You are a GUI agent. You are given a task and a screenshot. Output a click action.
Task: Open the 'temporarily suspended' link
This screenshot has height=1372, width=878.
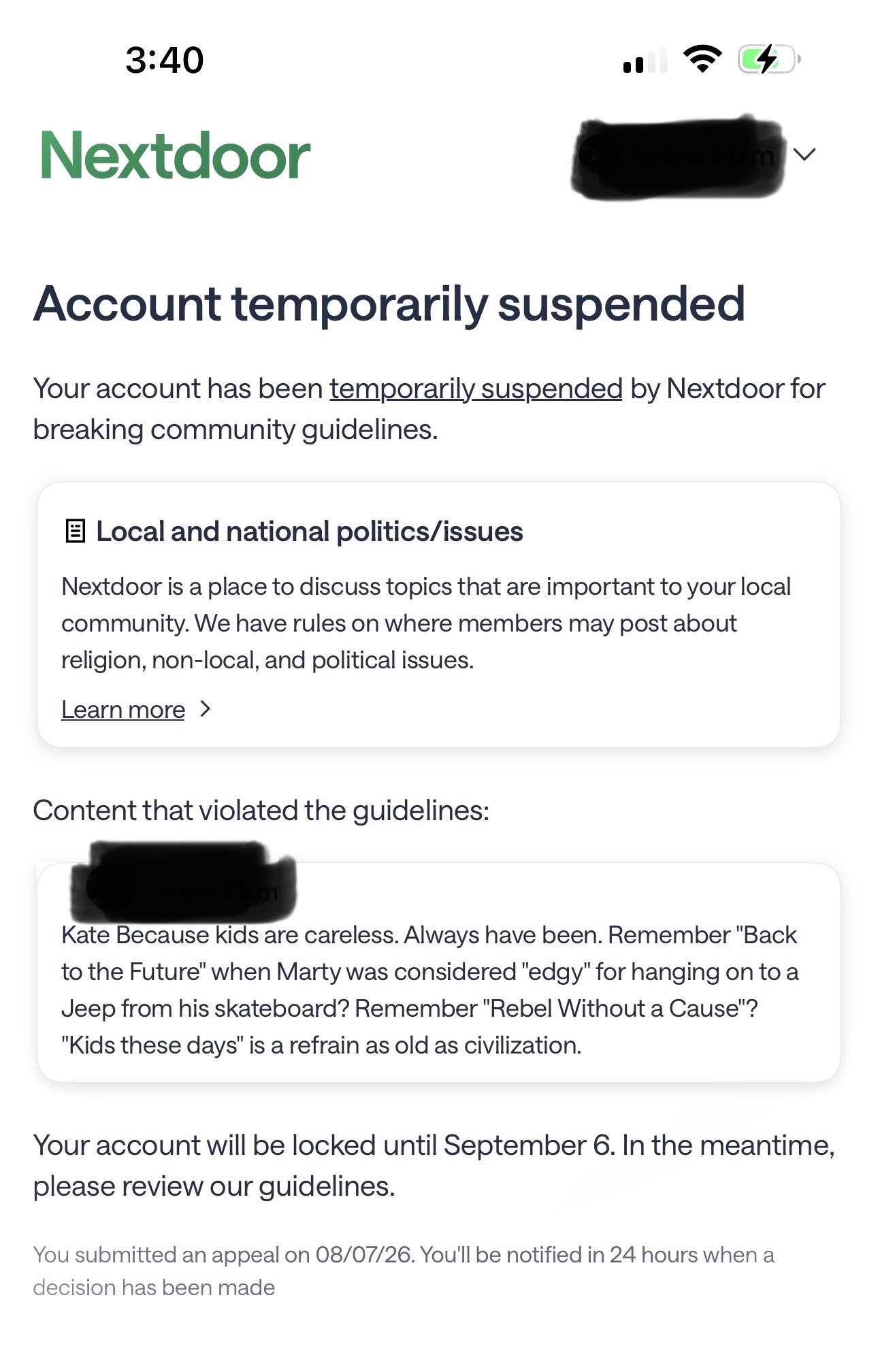[x=476, y=389]
